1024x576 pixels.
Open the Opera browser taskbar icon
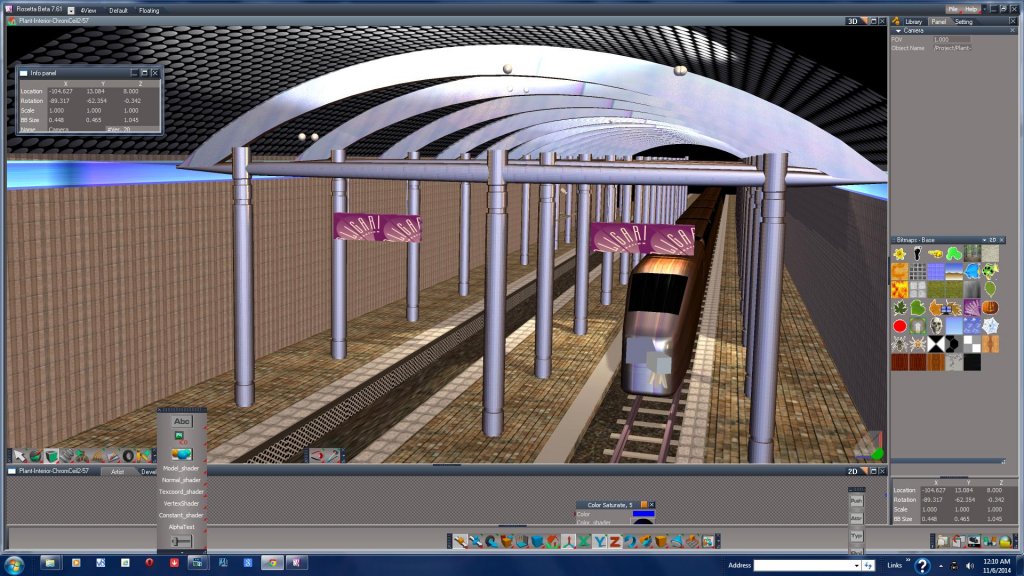click(x=150, y=562)
